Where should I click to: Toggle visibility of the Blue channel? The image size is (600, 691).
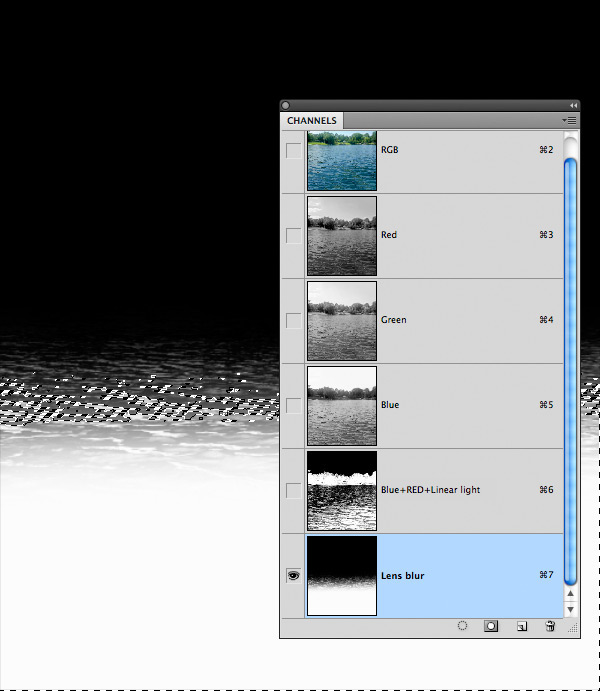pos(293,405)
